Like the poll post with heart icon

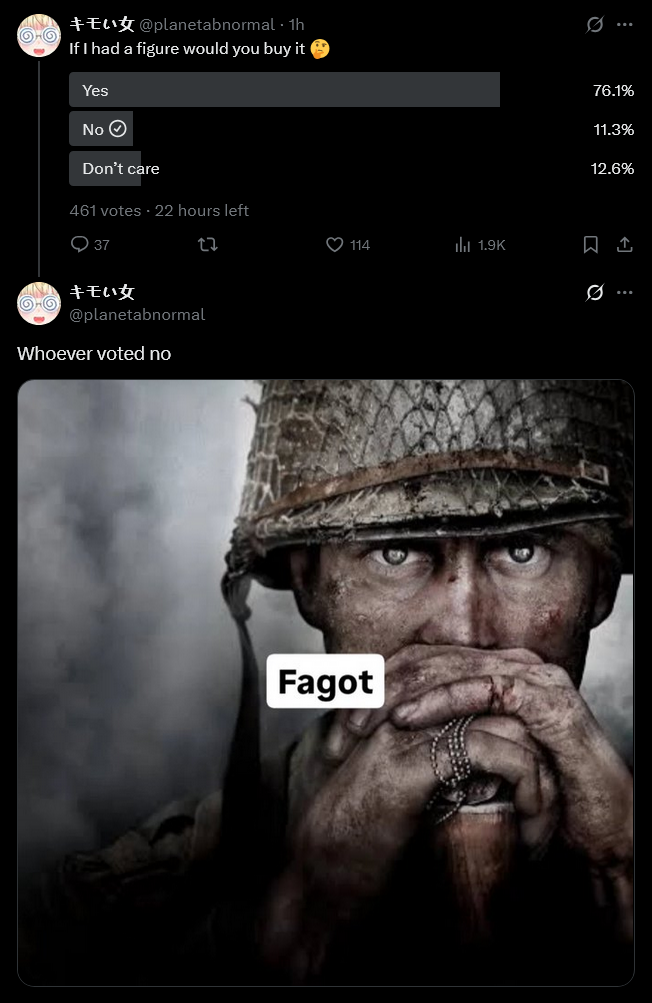coord(335,244)
